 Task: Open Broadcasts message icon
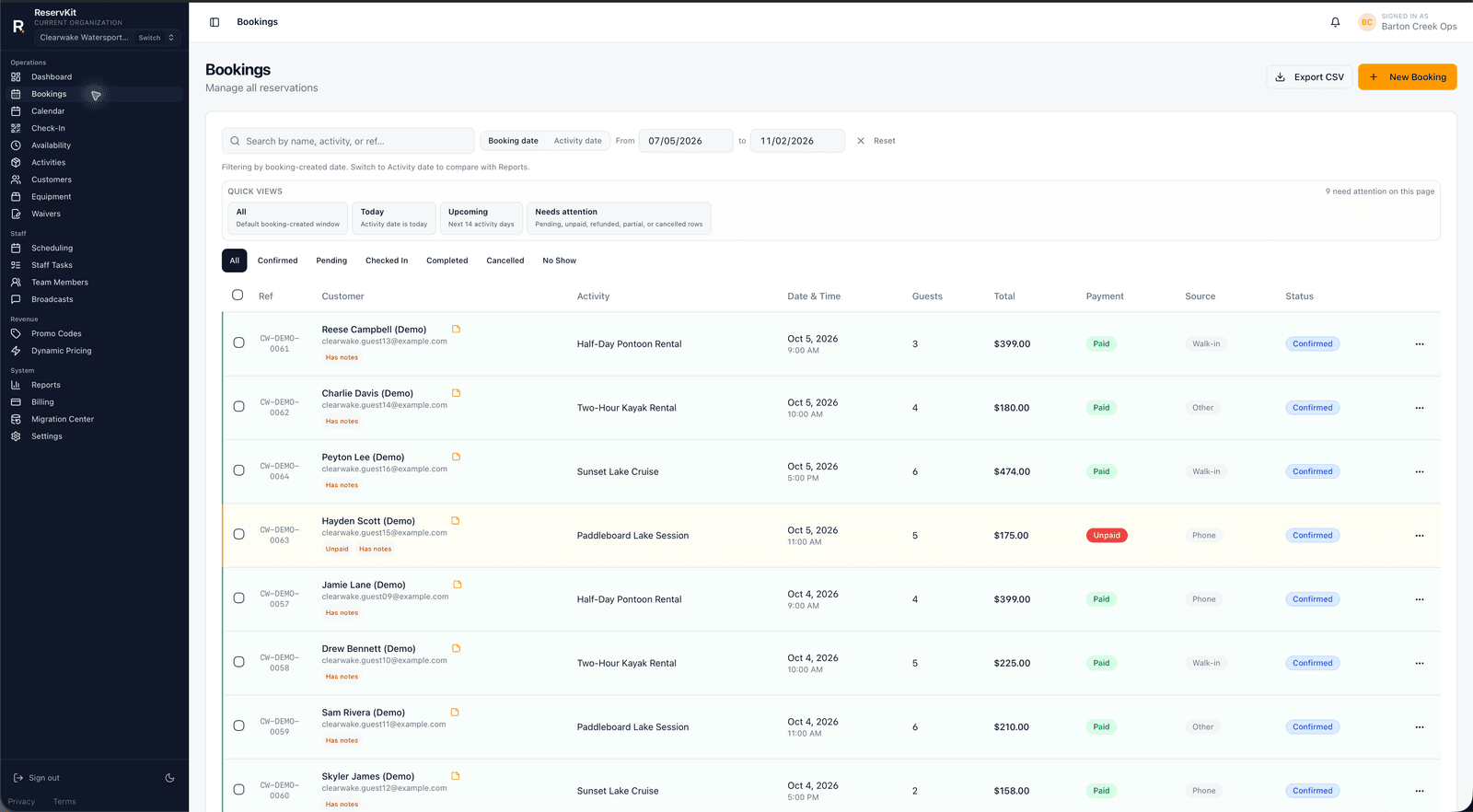[x=16, y=299]
